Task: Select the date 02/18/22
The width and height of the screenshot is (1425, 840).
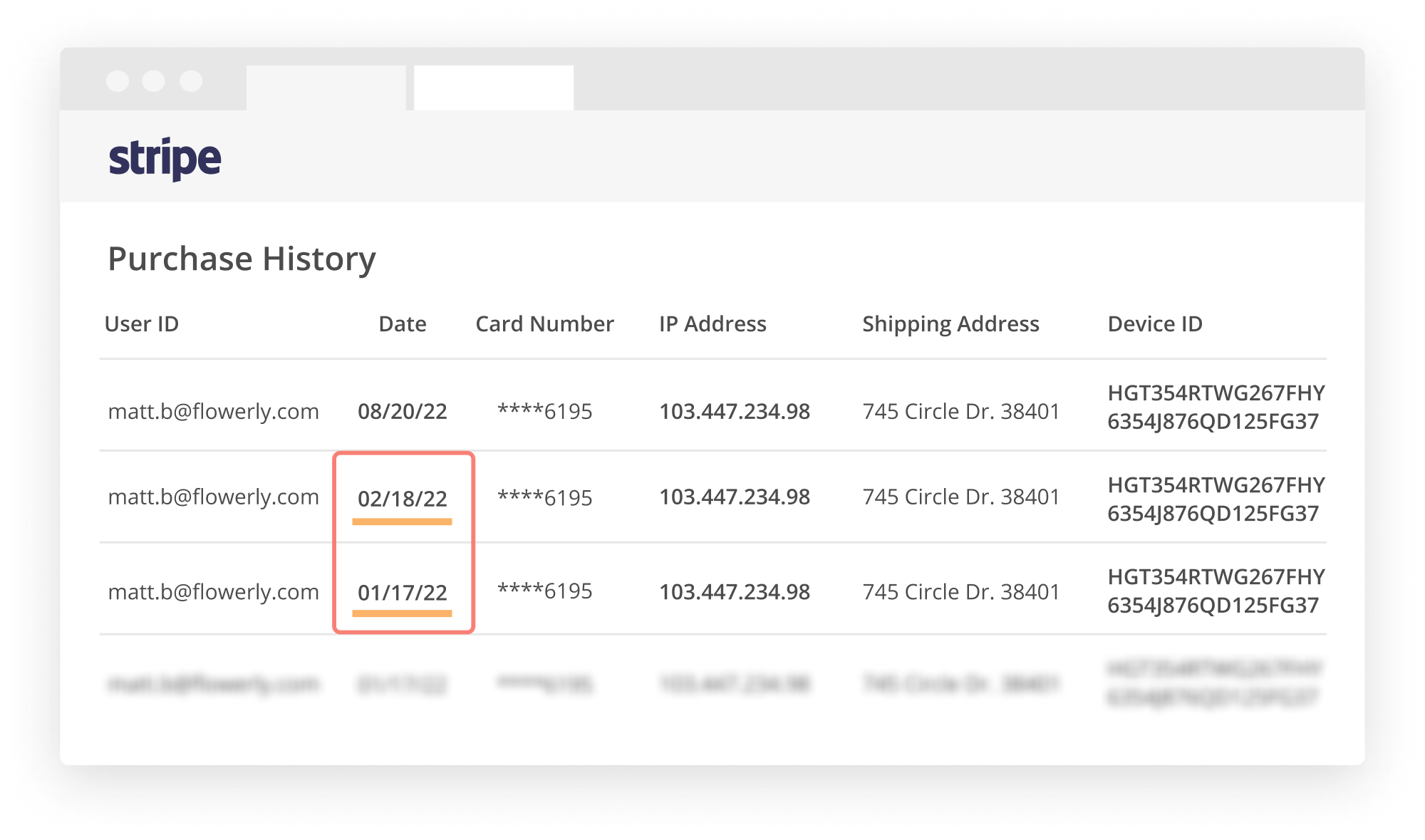Action: 403,499
